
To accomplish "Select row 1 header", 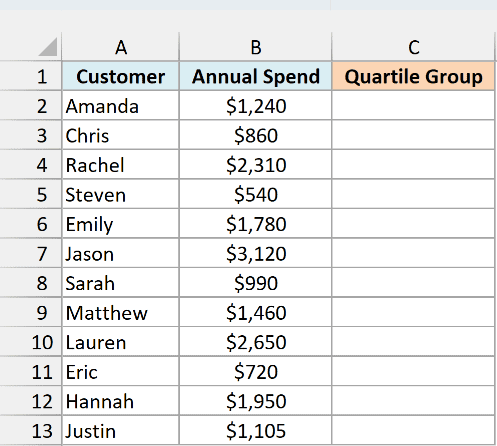I will pyautogui.click(x=31, y=76).
